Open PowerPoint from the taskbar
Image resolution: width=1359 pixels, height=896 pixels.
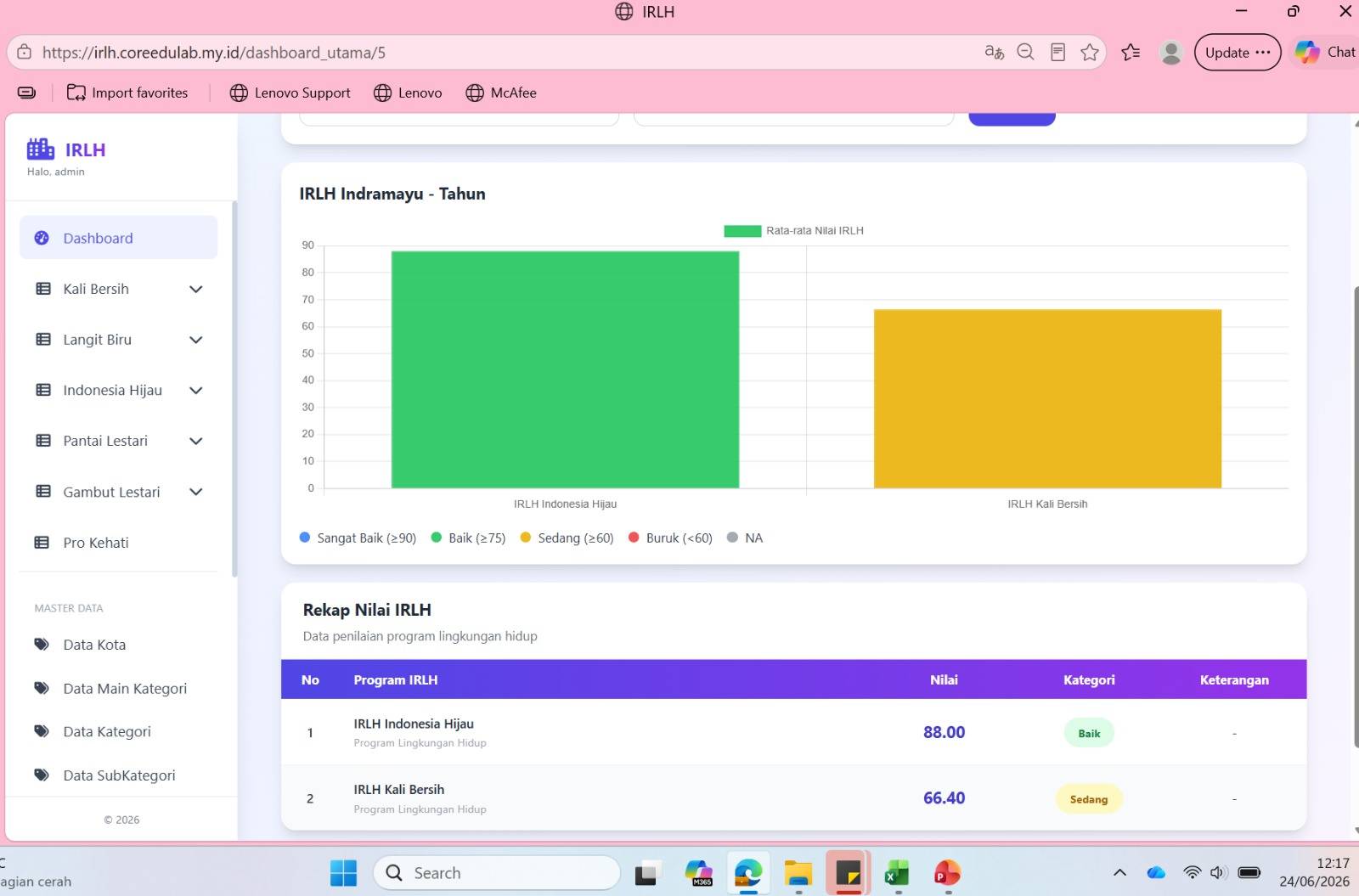(x=946, y=872)
